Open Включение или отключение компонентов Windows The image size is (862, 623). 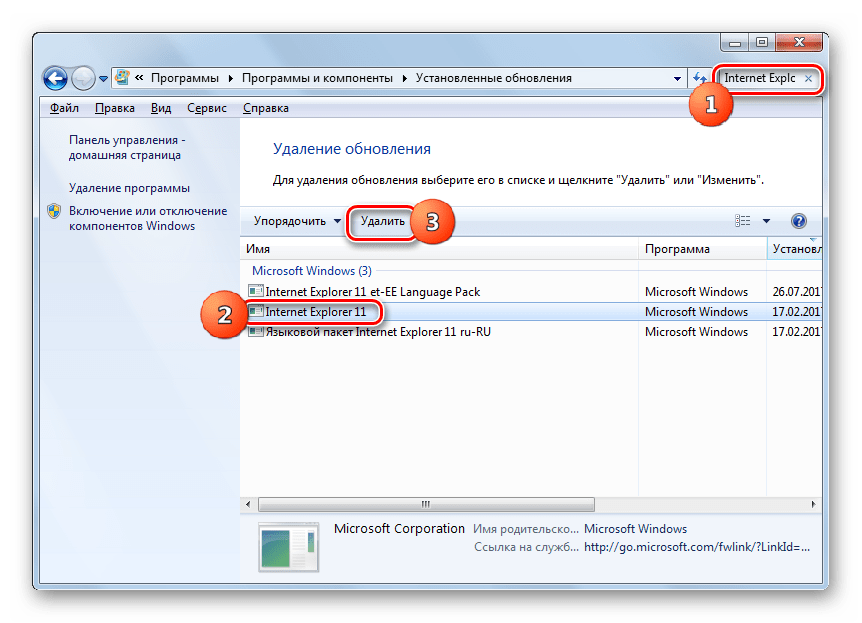(x=148, y=218)
